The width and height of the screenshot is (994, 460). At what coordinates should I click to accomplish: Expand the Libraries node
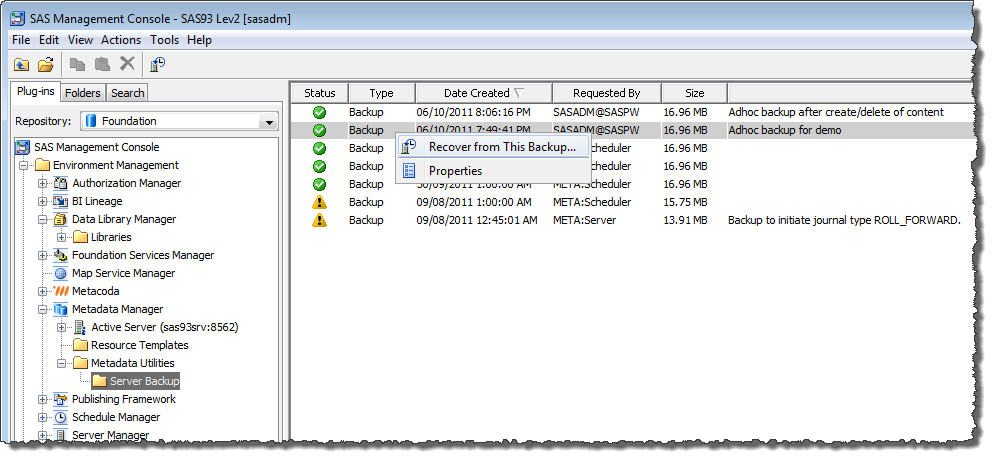[x=61, y=238]
